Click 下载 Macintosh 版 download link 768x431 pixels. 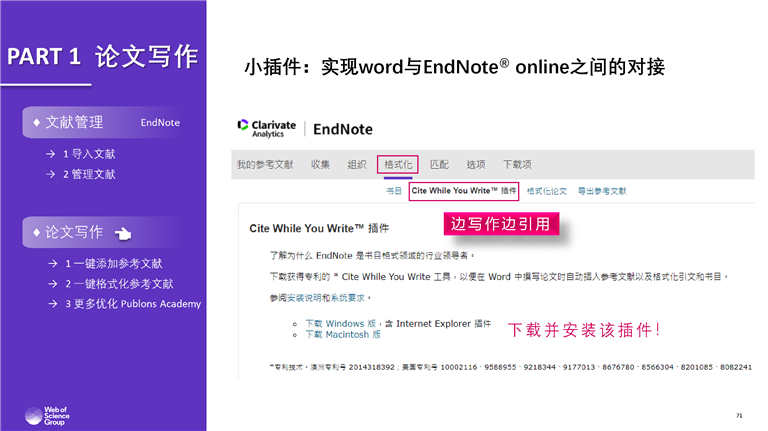[343, 335]
